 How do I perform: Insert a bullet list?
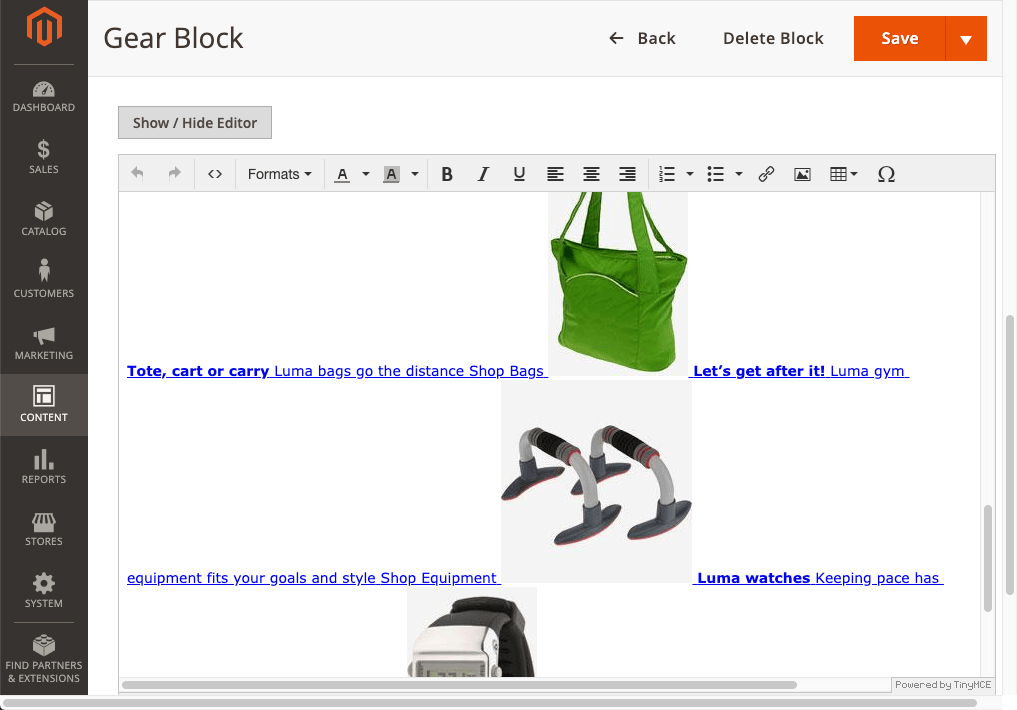715,174
